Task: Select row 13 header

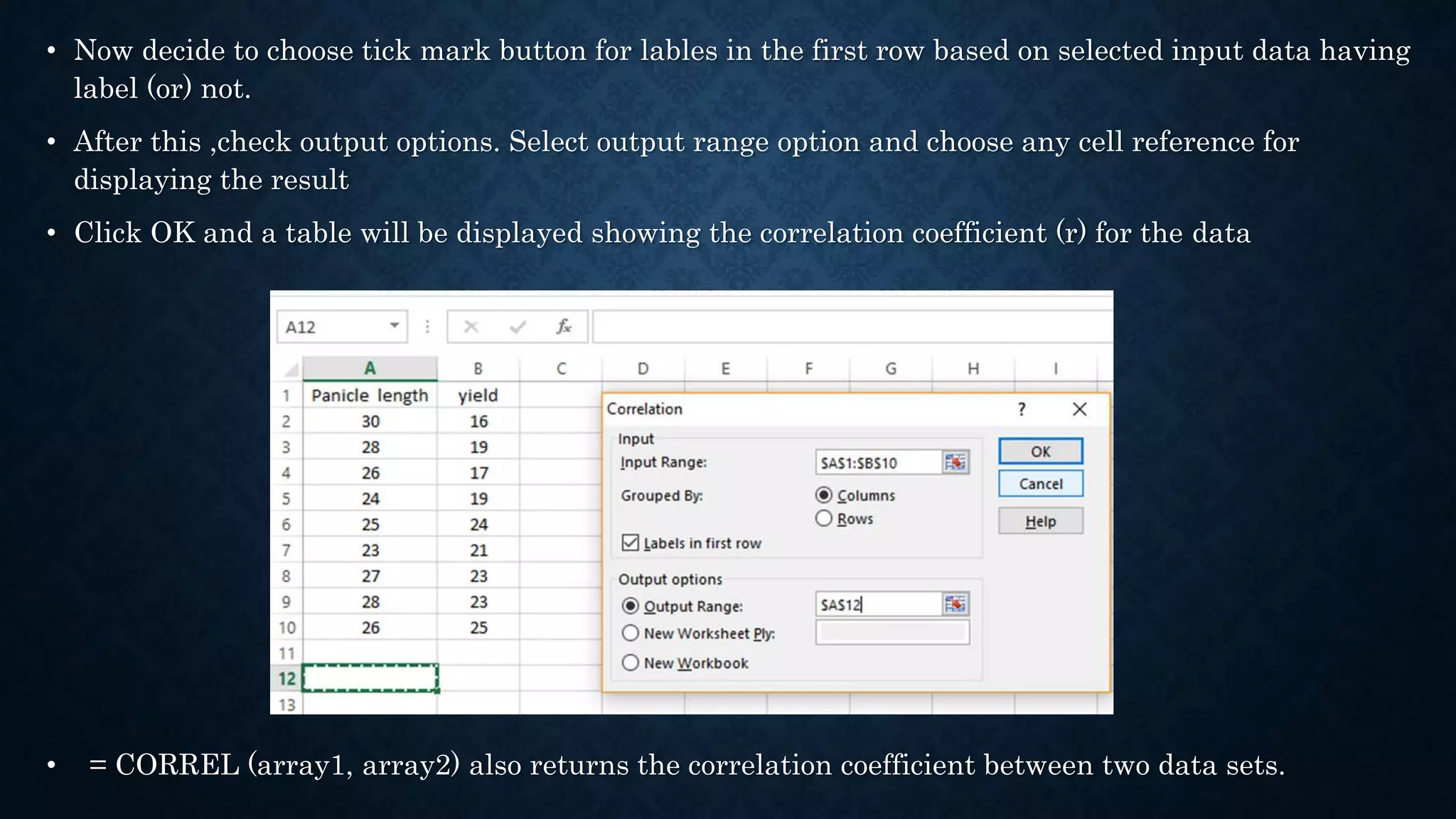Action: (287, 705)
